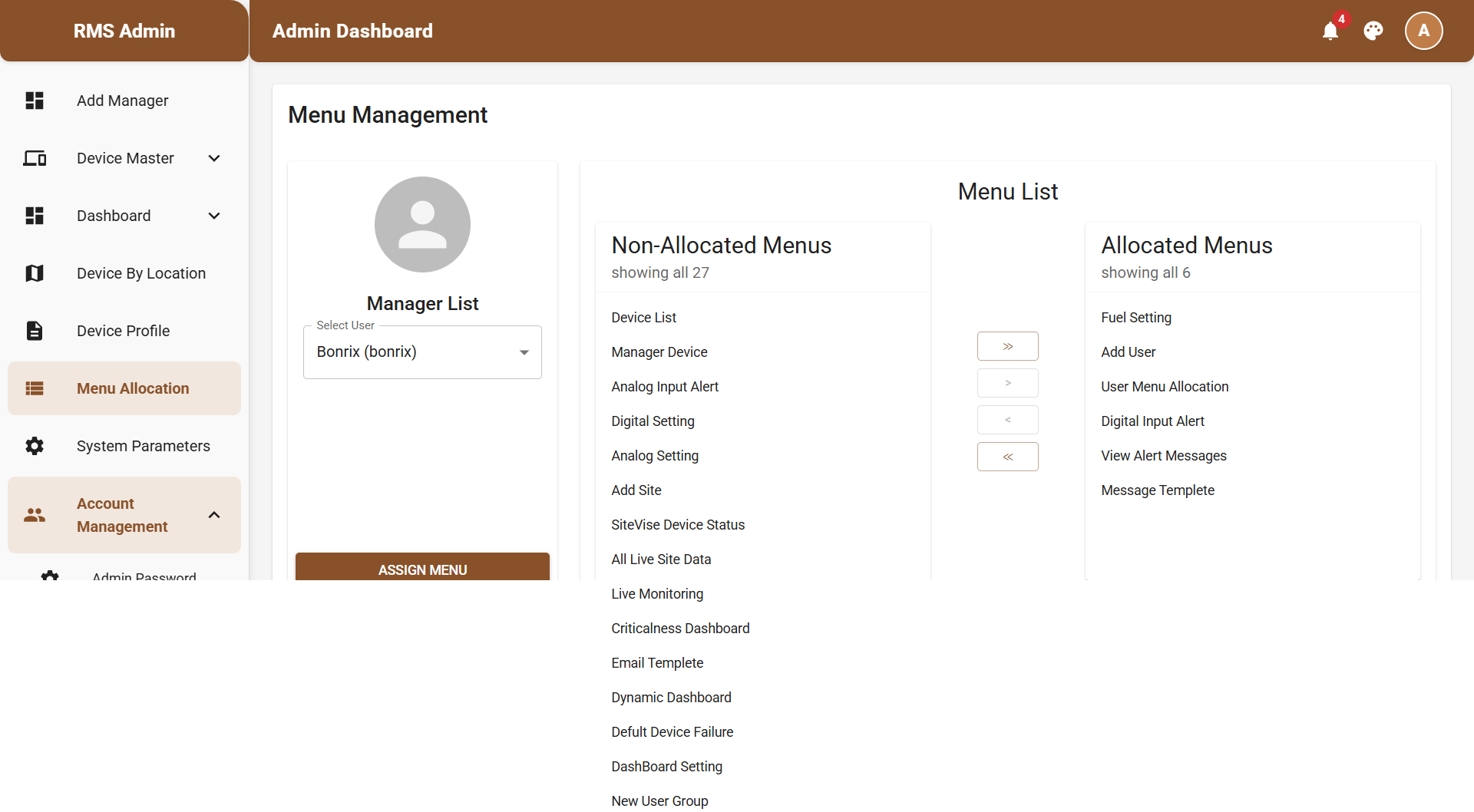Screen dimensions: 1474x812
Task: Move selected menu left with < button
Action: point(1008,420)
